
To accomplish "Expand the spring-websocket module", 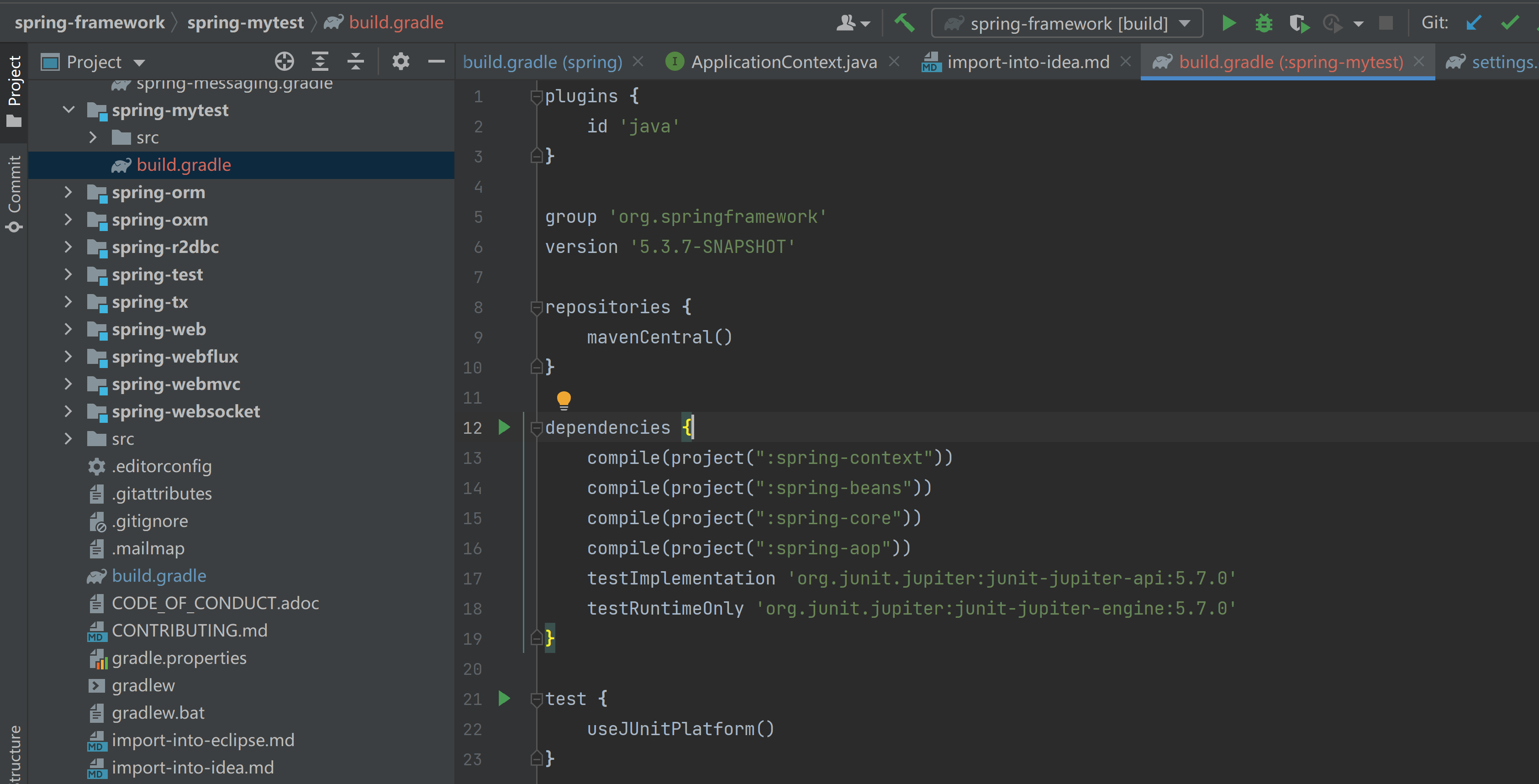I will click(68, 411).
